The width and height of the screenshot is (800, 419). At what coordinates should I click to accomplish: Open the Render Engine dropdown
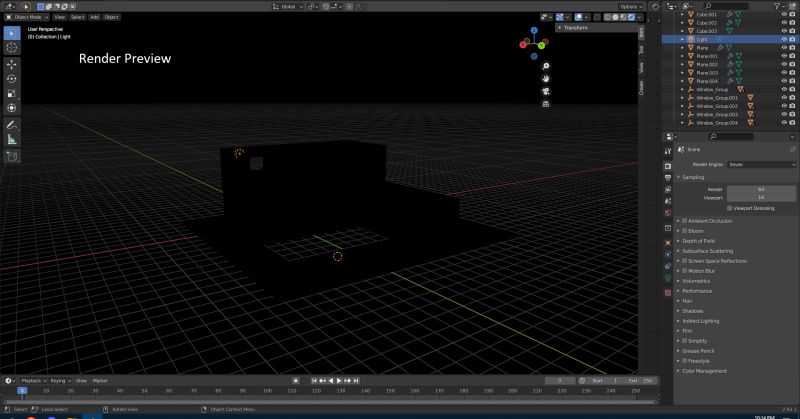tap(761, 164)
